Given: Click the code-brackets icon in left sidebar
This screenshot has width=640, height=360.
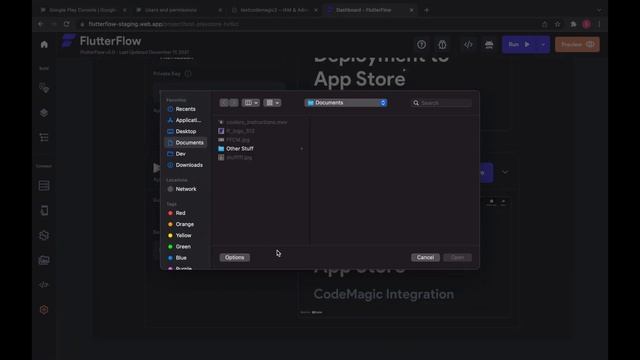Looking at the screenshot, I should (44, 285).
